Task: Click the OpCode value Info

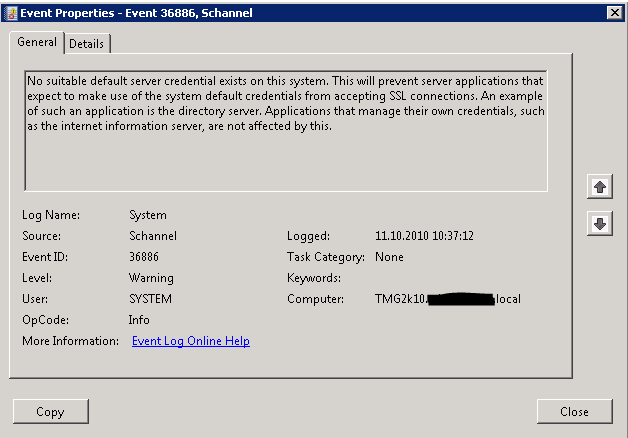Action: tap(139, 320)
